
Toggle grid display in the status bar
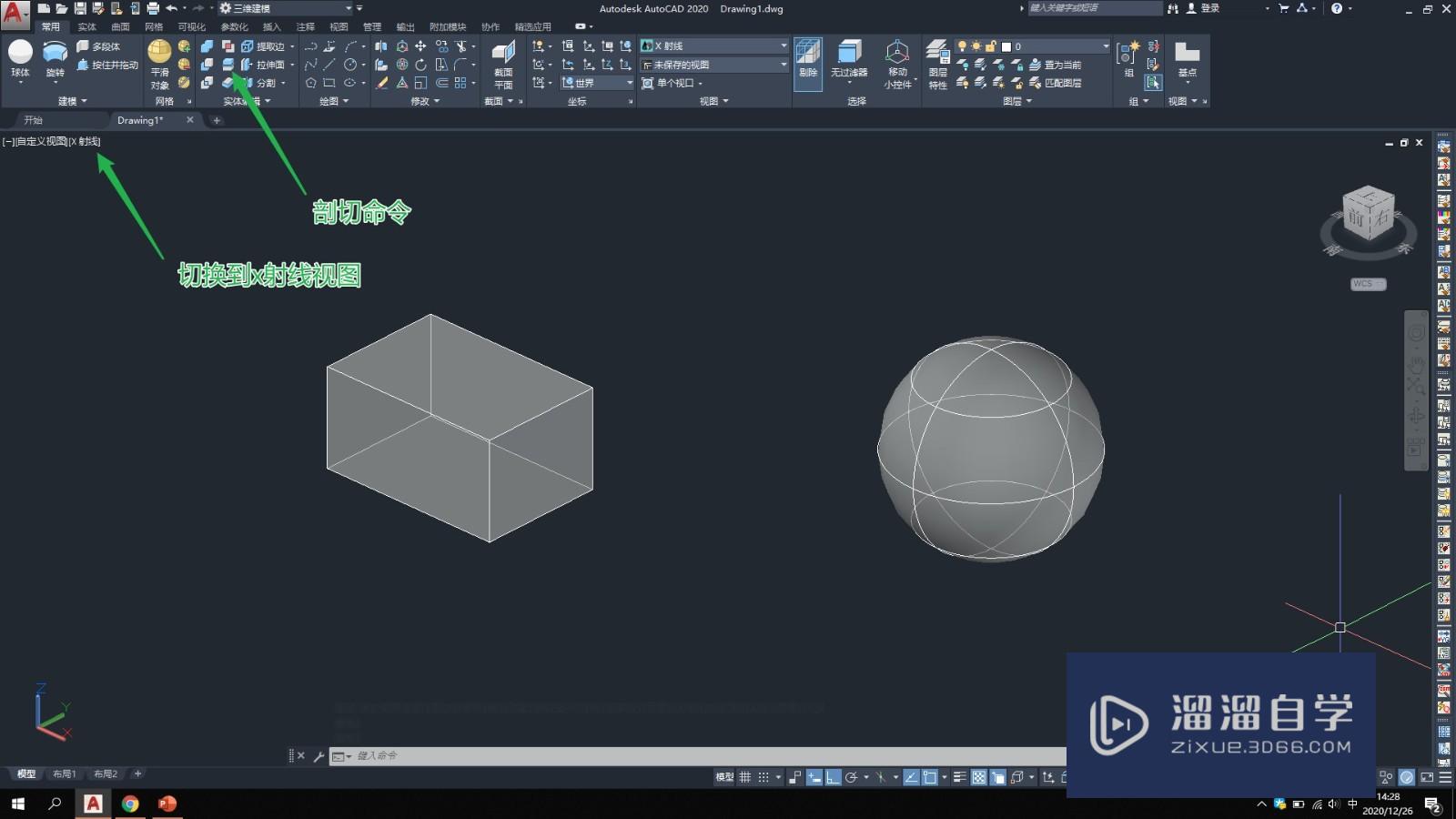tap(744, 777)
